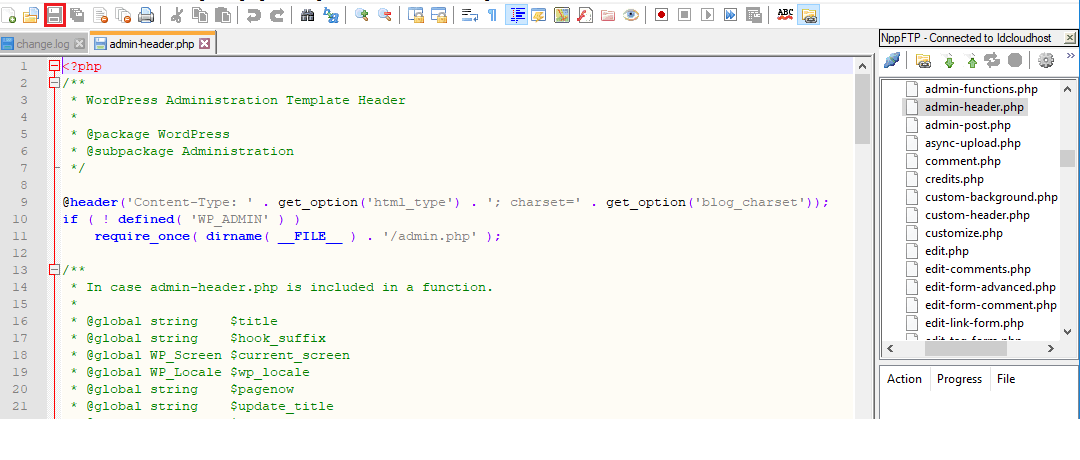The image size is (1080, 460).
Task: Close the NppFTP panel
Action: click(x=1070, y=39)
